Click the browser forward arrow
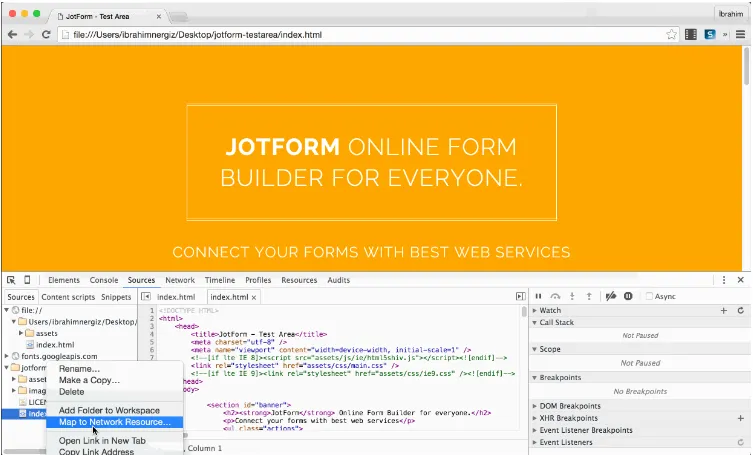The image size is (753, 455). pyautogui.click(x=29, y=35)
